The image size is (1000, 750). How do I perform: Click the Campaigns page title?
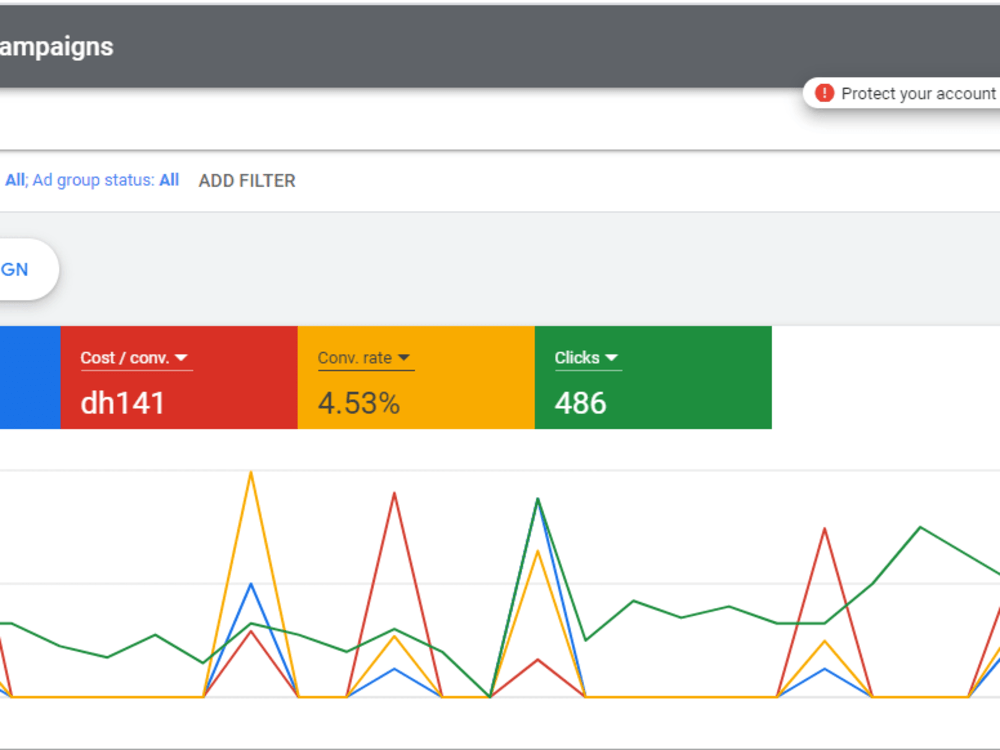(x=57, y=47)
